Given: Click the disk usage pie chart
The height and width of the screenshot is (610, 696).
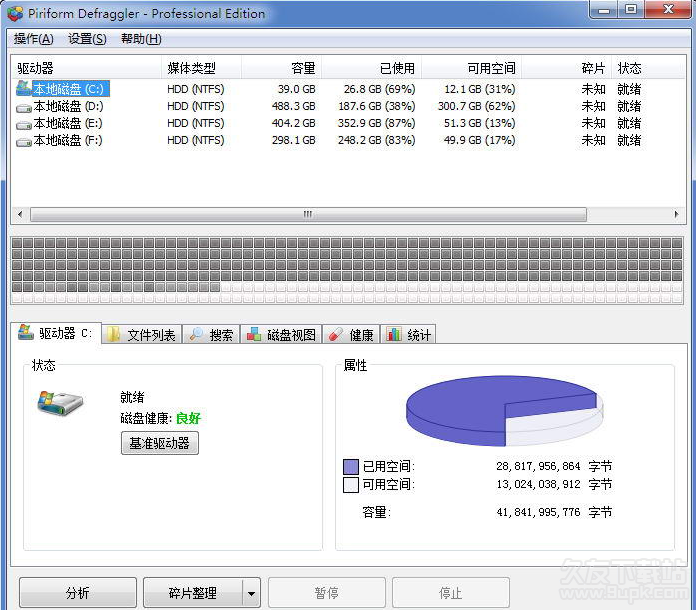Looking at the screenshot, I should click(505, 411).
